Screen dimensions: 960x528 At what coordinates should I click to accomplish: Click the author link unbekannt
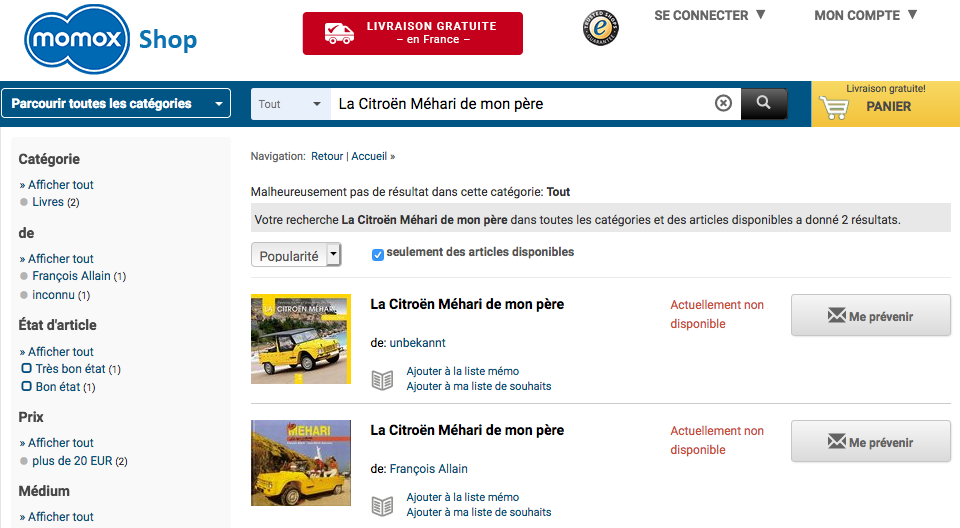coord(418,343)
